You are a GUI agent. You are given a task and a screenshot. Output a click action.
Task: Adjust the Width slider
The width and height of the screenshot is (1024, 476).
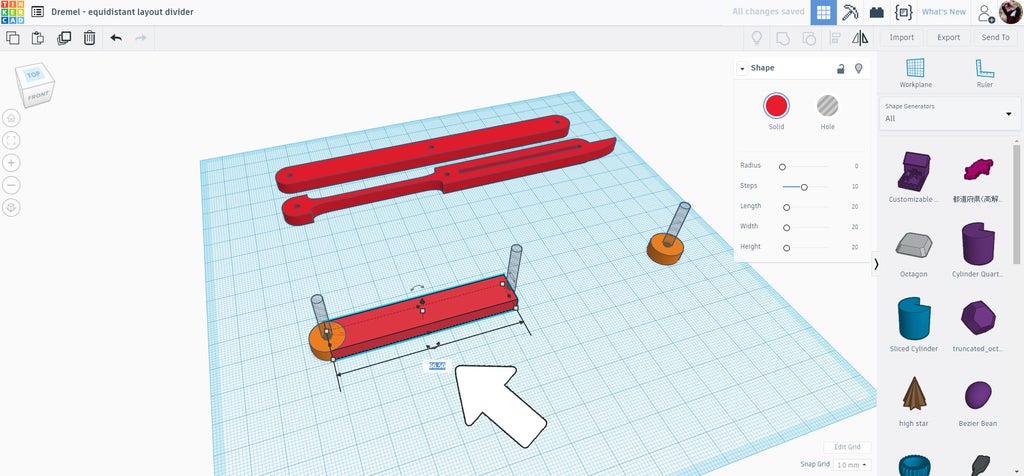[x=786, y=228]
